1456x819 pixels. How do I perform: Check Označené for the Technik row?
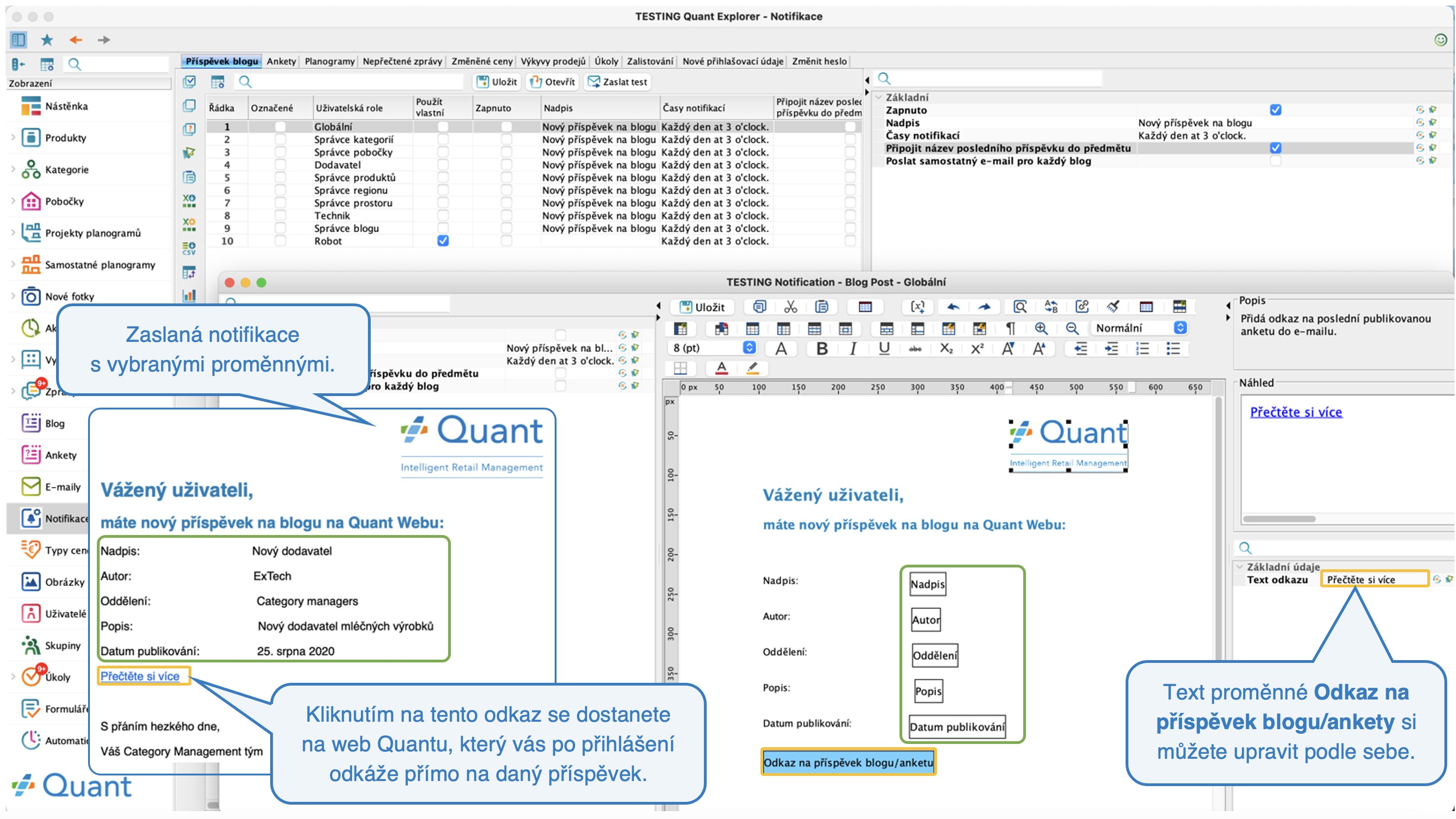pos(280,216)
